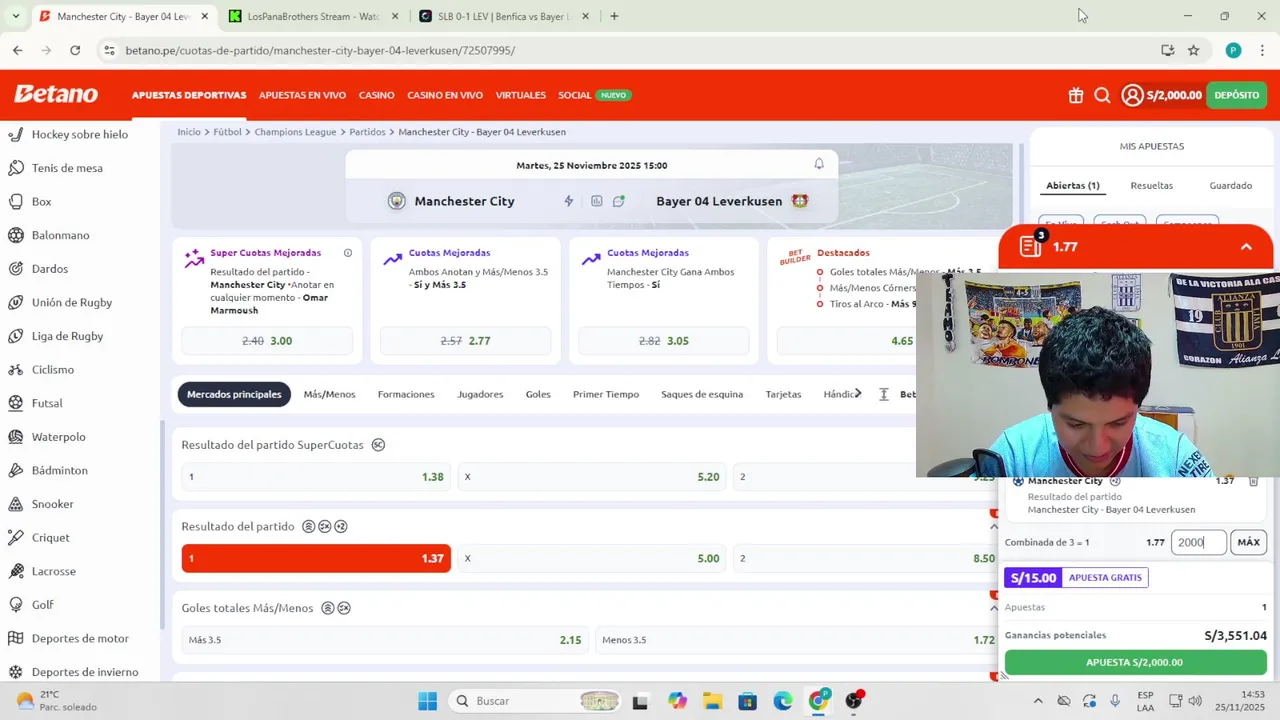The image size is (1280, 720).
Task: Select the Snooker icon in the sidebar
Action: (x=16, y=504)
